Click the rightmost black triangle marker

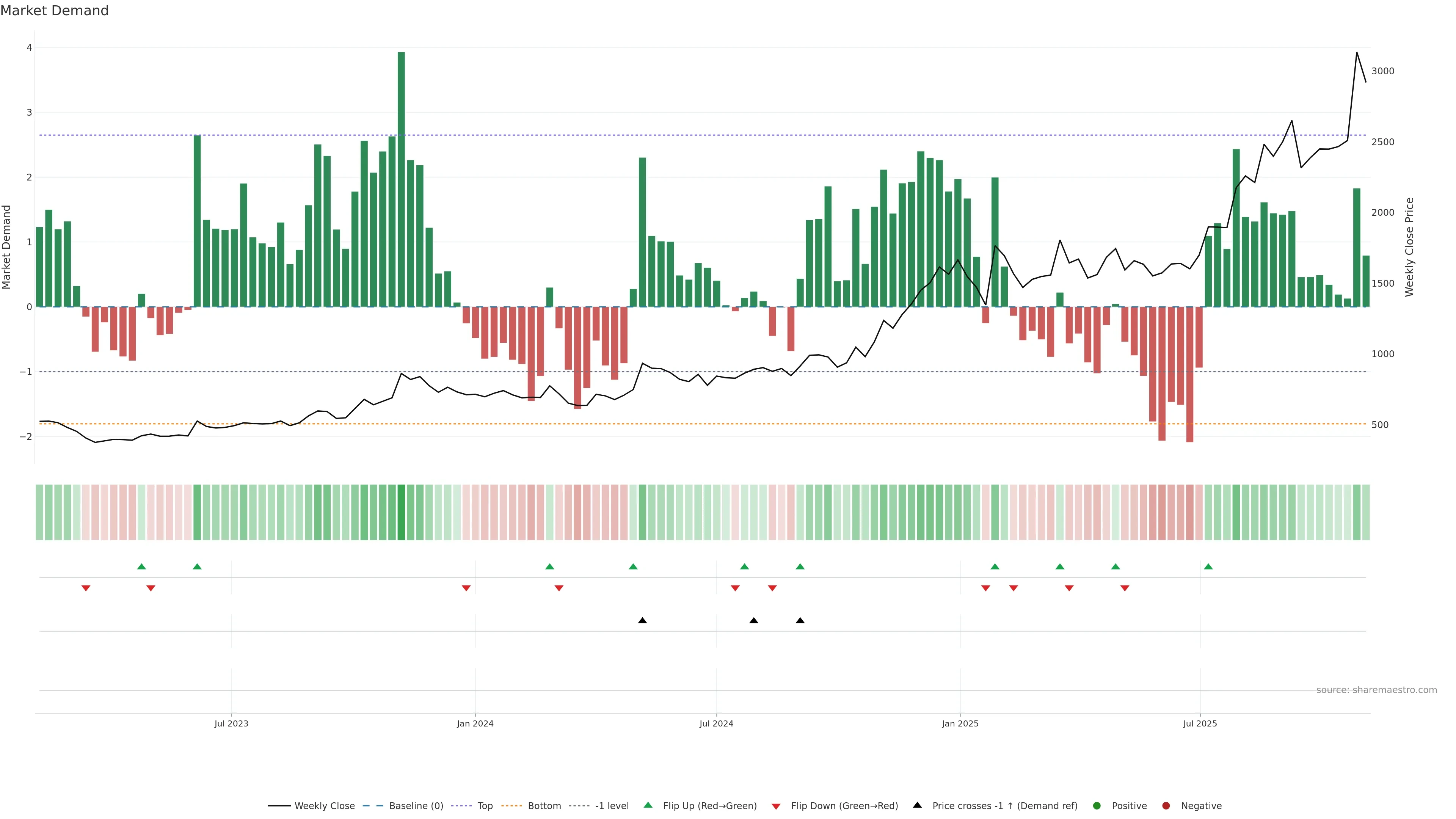800,621
